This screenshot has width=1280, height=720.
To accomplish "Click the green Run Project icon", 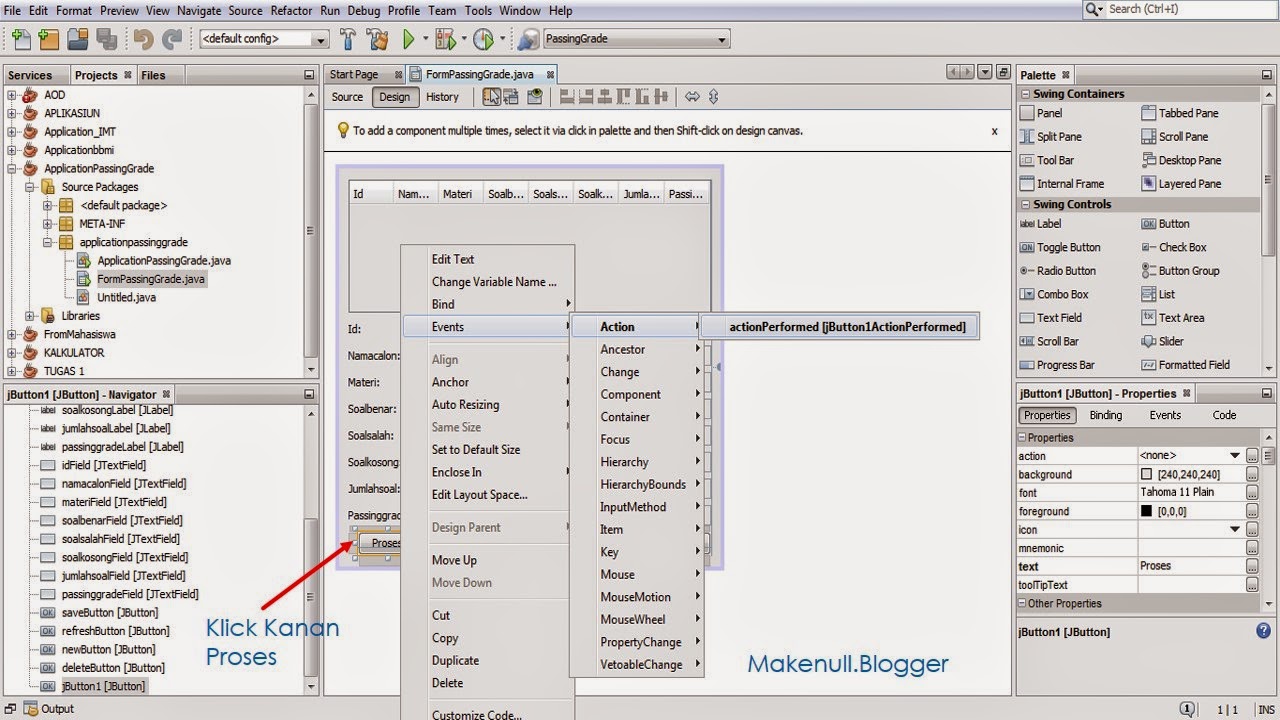I will tap(408, 39).
